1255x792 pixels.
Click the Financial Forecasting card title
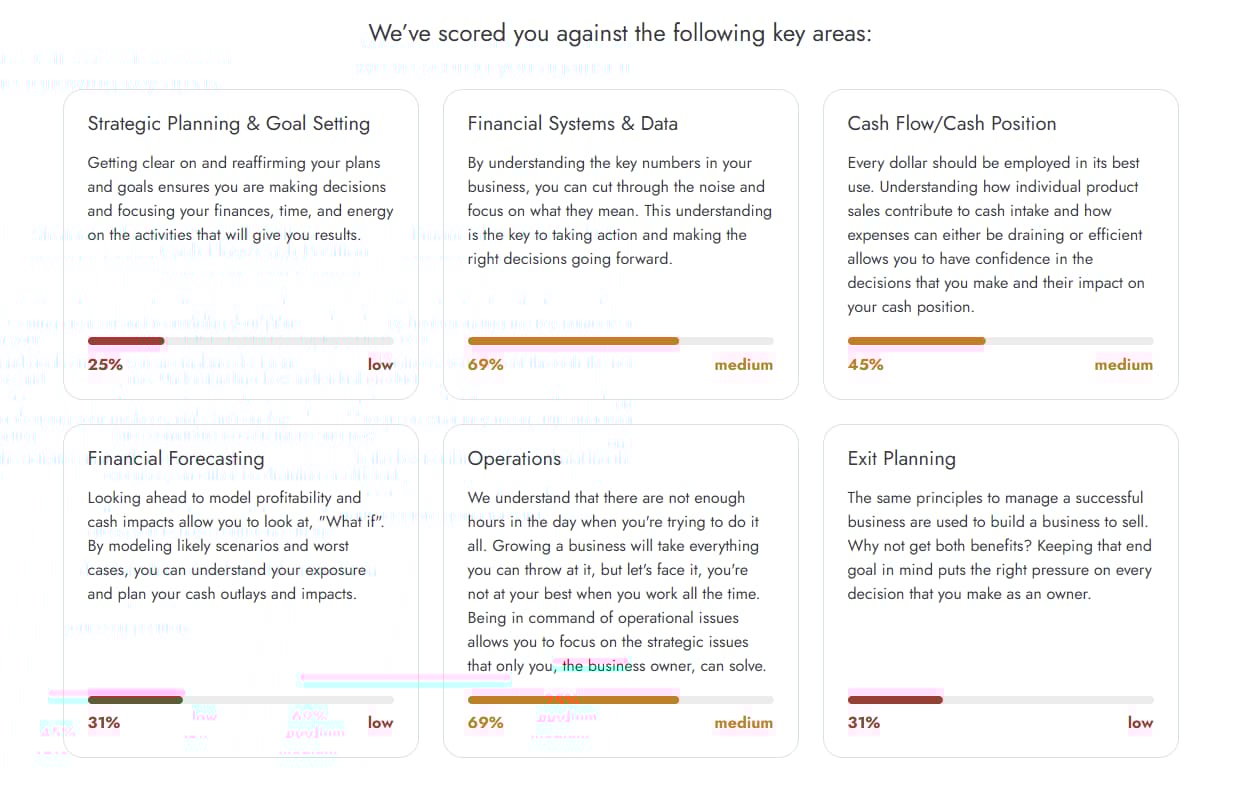pos(176,459)
